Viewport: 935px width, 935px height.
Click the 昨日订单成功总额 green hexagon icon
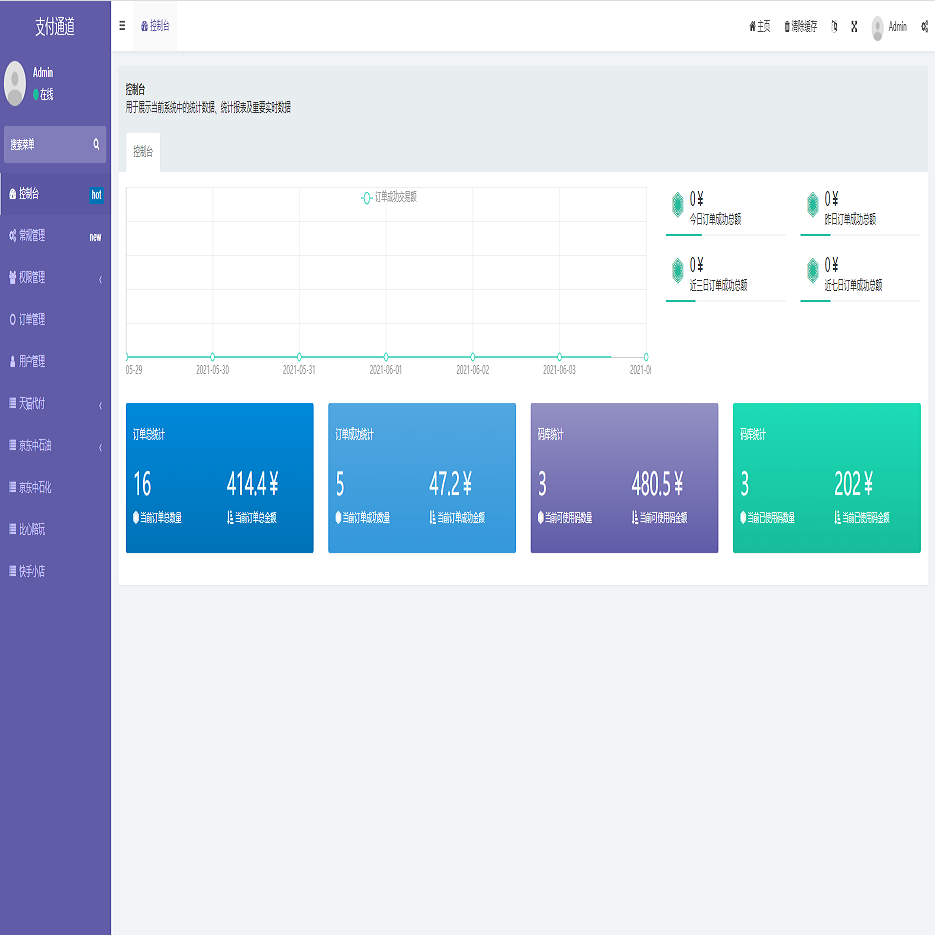(812, 204)
